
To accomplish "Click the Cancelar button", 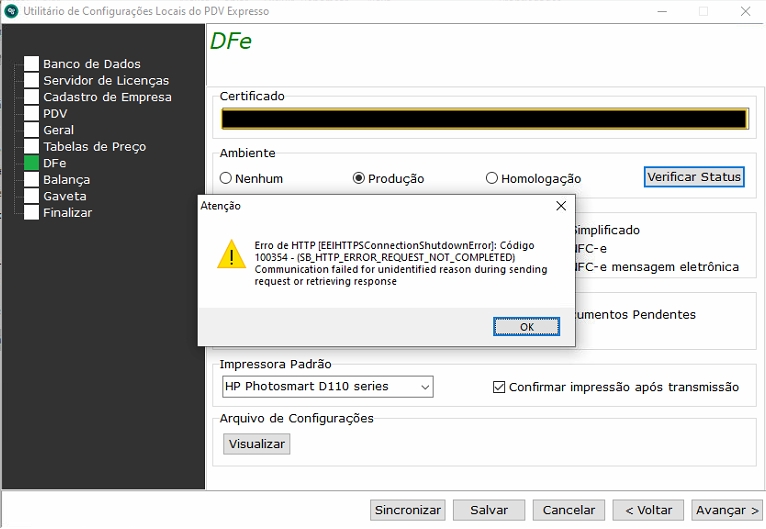I will [569, 510].
